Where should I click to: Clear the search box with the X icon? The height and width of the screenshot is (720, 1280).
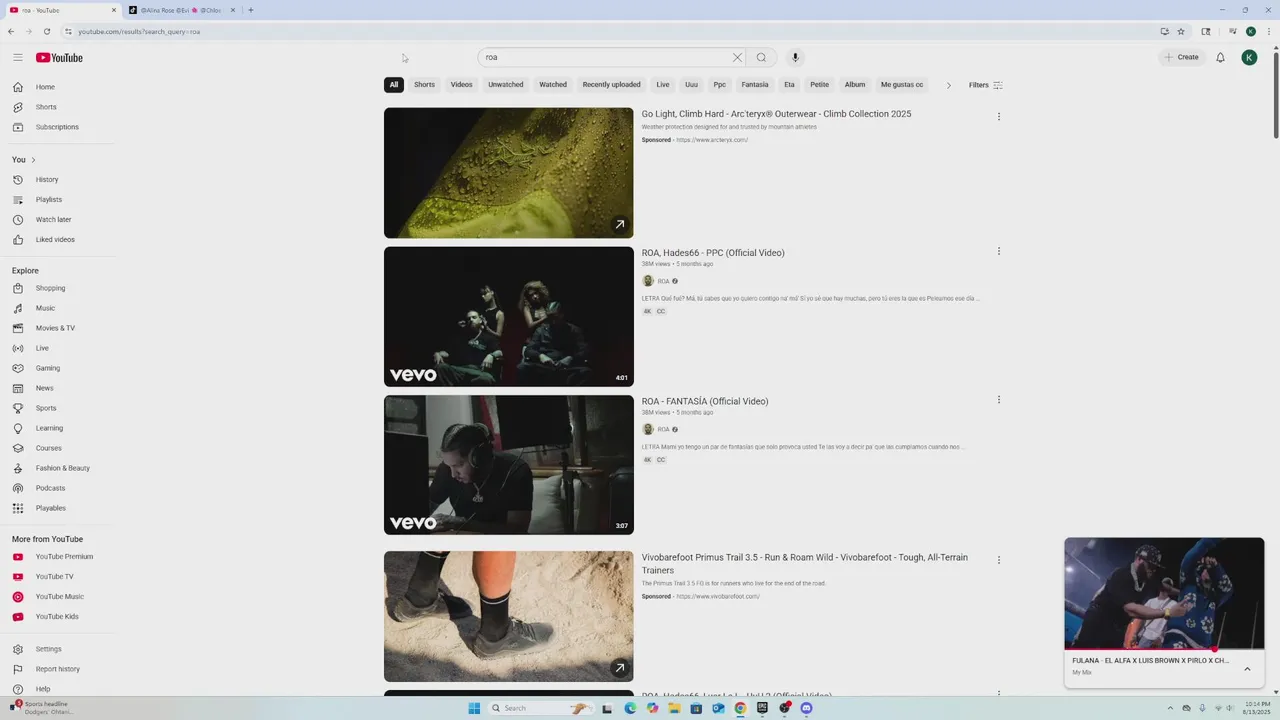737,57
